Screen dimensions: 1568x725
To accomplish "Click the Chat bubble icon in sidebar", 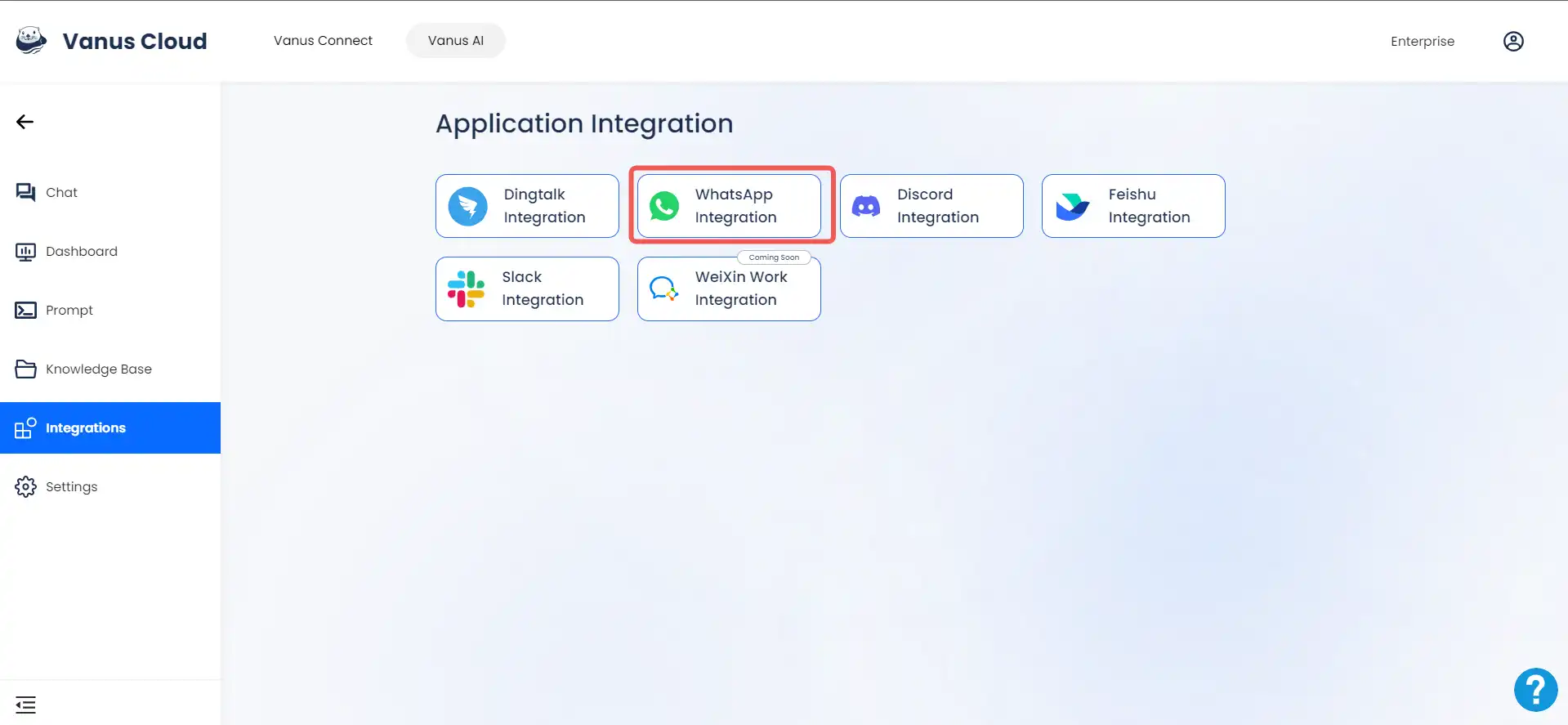I will click(25, 192).
